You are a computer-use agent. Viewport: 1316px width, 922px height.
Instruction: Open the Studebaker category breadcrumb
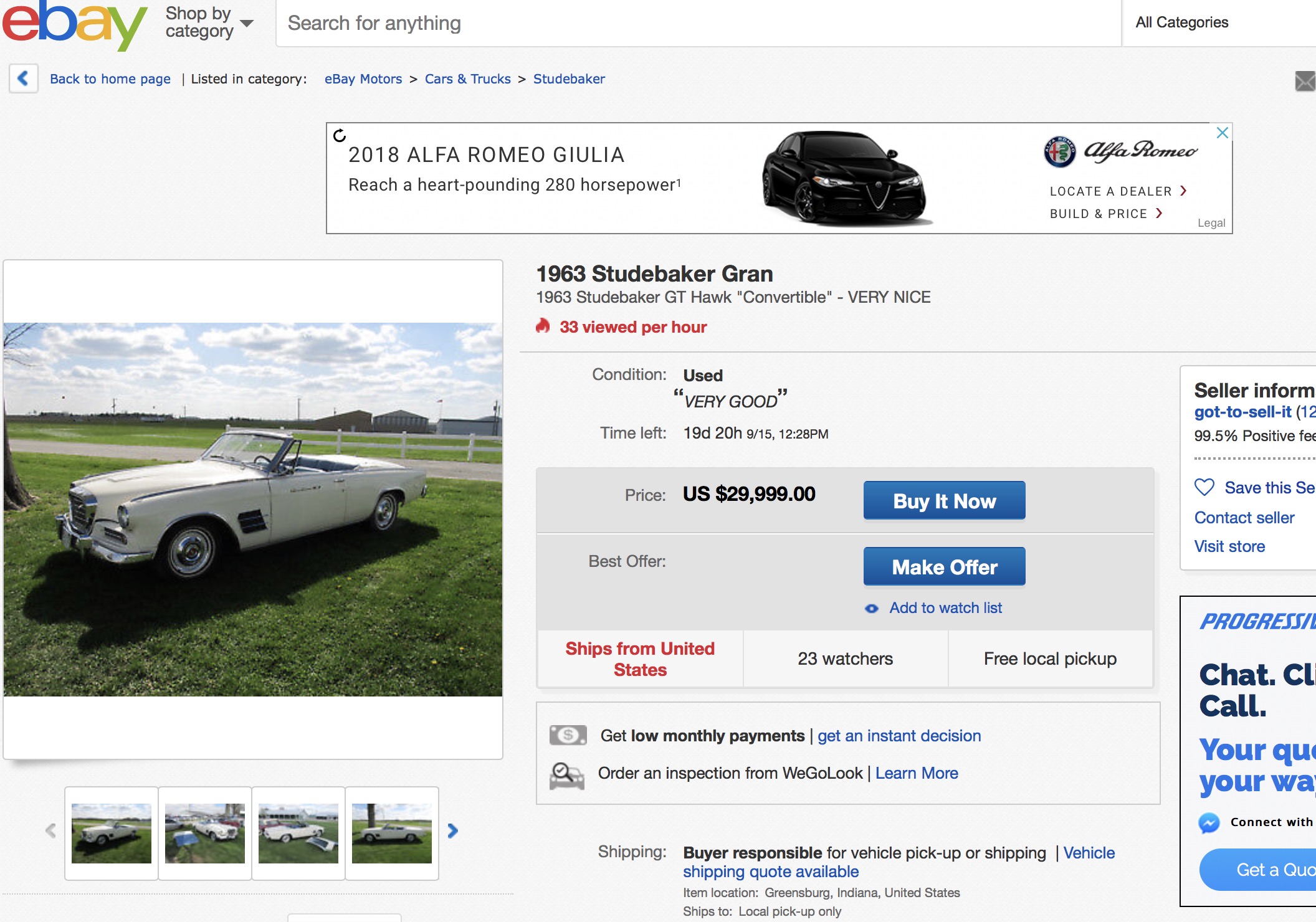pyautogui.click(x=568, y=79)
